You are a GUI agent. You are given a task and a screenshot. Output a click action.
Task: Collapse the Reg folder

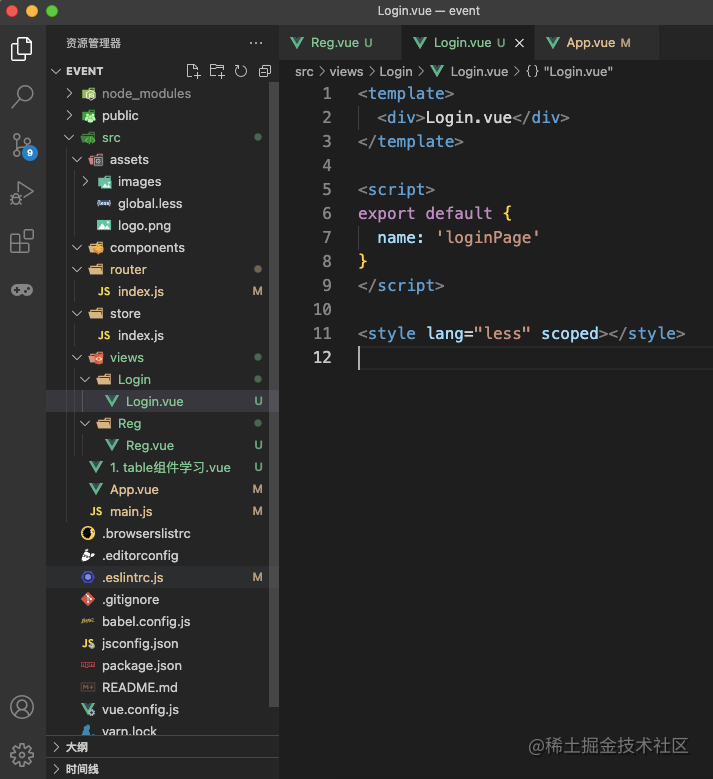click(x=162, y=423)
